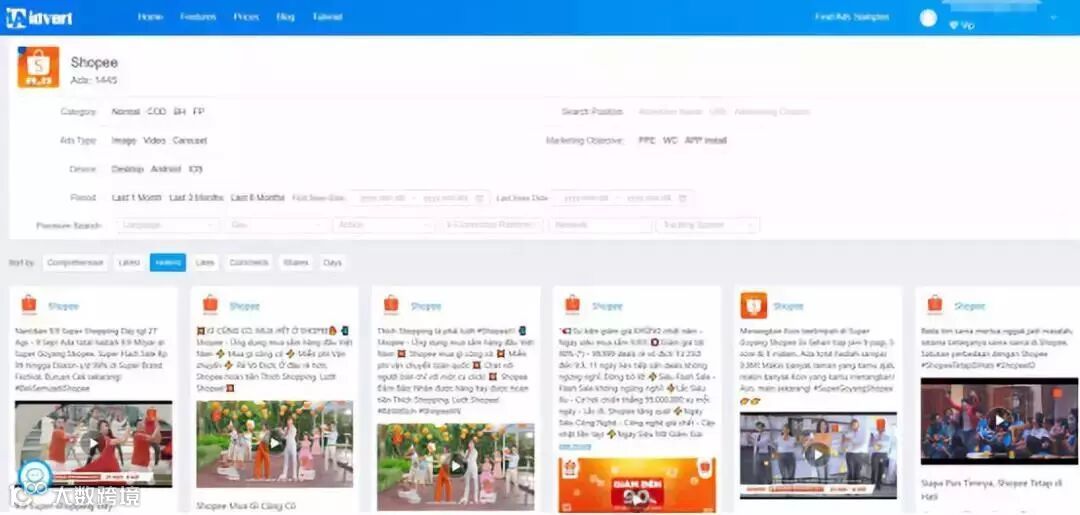Select APP Install marketing objective
The height and width of the screenshot is (515, 1080).
click(705, 140)
